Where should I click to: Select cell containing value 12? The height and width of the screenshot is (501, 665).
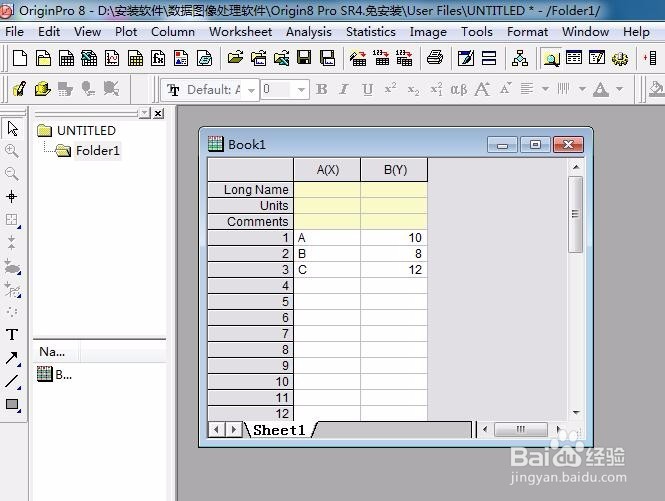coord(394,270)
